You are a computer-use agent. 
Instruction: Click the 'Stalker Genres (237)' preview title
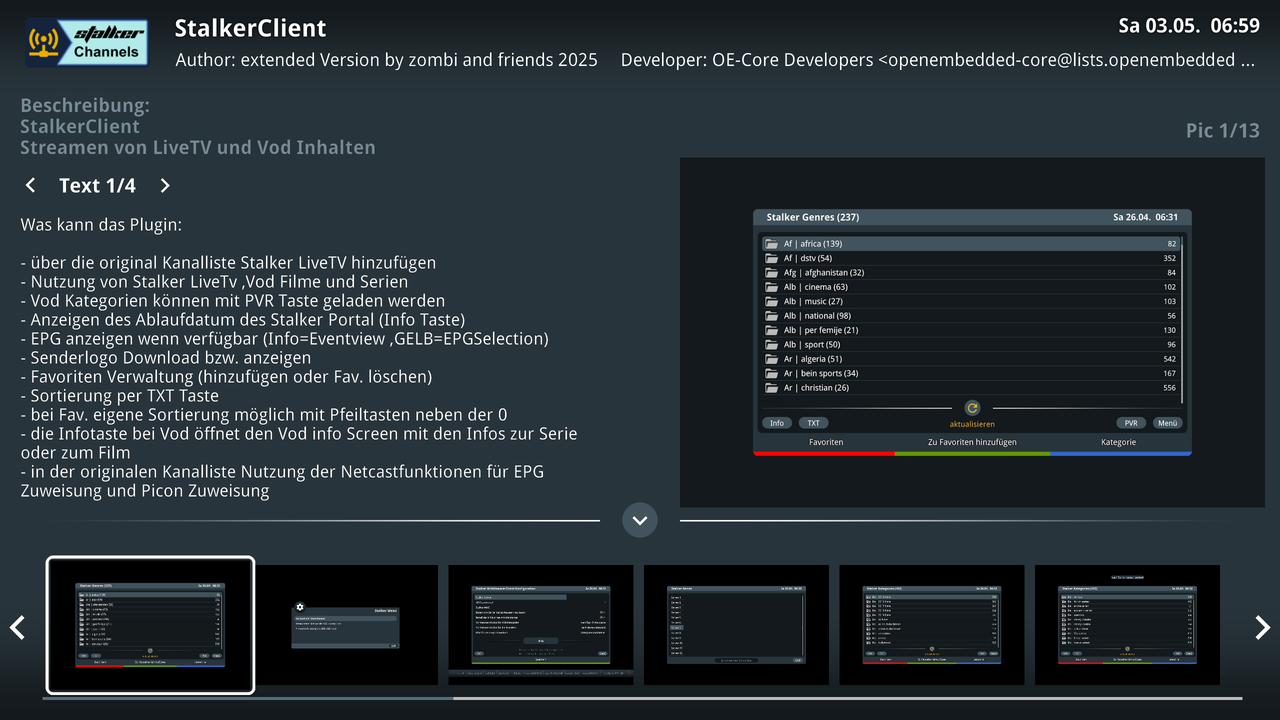pyautogui.click(x=812, y=217)
